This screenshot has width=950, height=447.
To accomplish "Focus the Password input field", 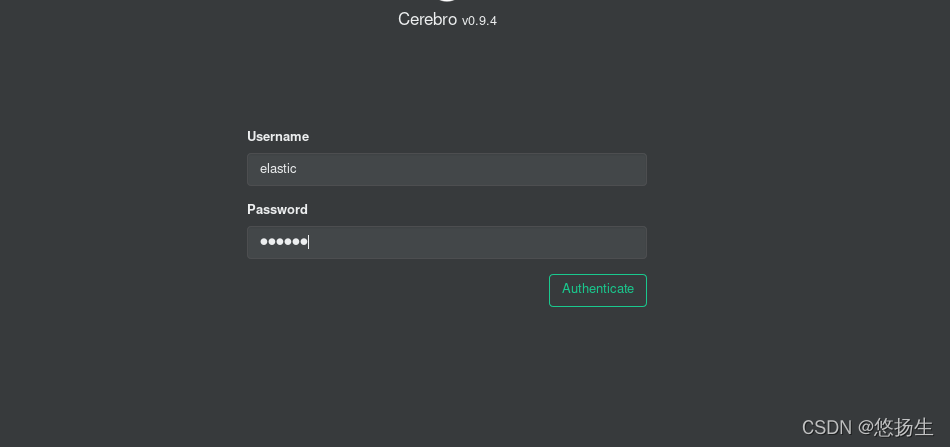I will click(447, 242).
